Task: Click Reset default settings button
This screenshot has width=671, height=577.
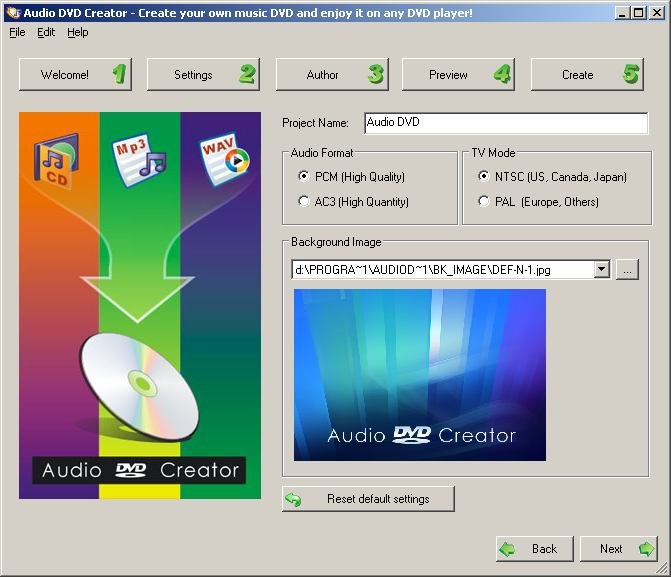Action: click(x=368, y=499)
